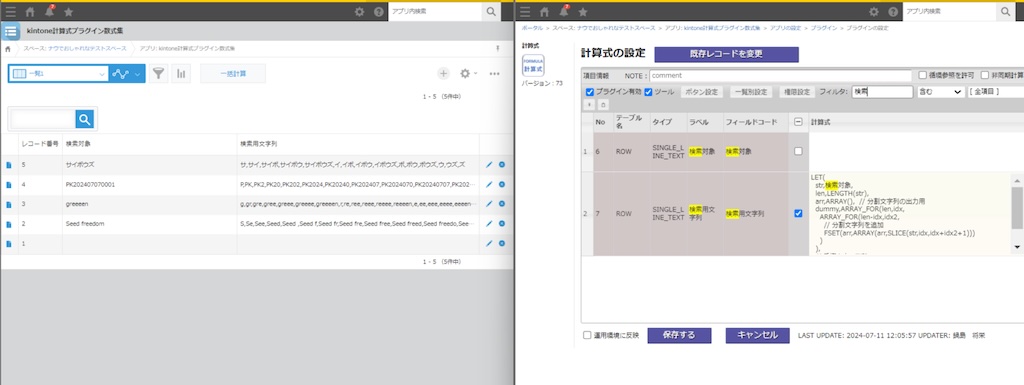Focus the フィルタ text field
This screenshot has height=385, width=1024.
882,92
